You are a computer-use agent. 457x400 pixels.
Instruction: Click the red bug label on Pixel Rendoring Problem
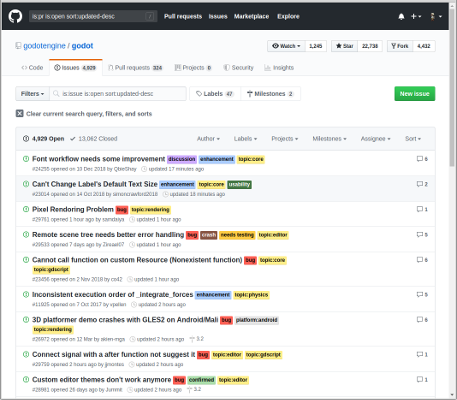click(122, 210)
